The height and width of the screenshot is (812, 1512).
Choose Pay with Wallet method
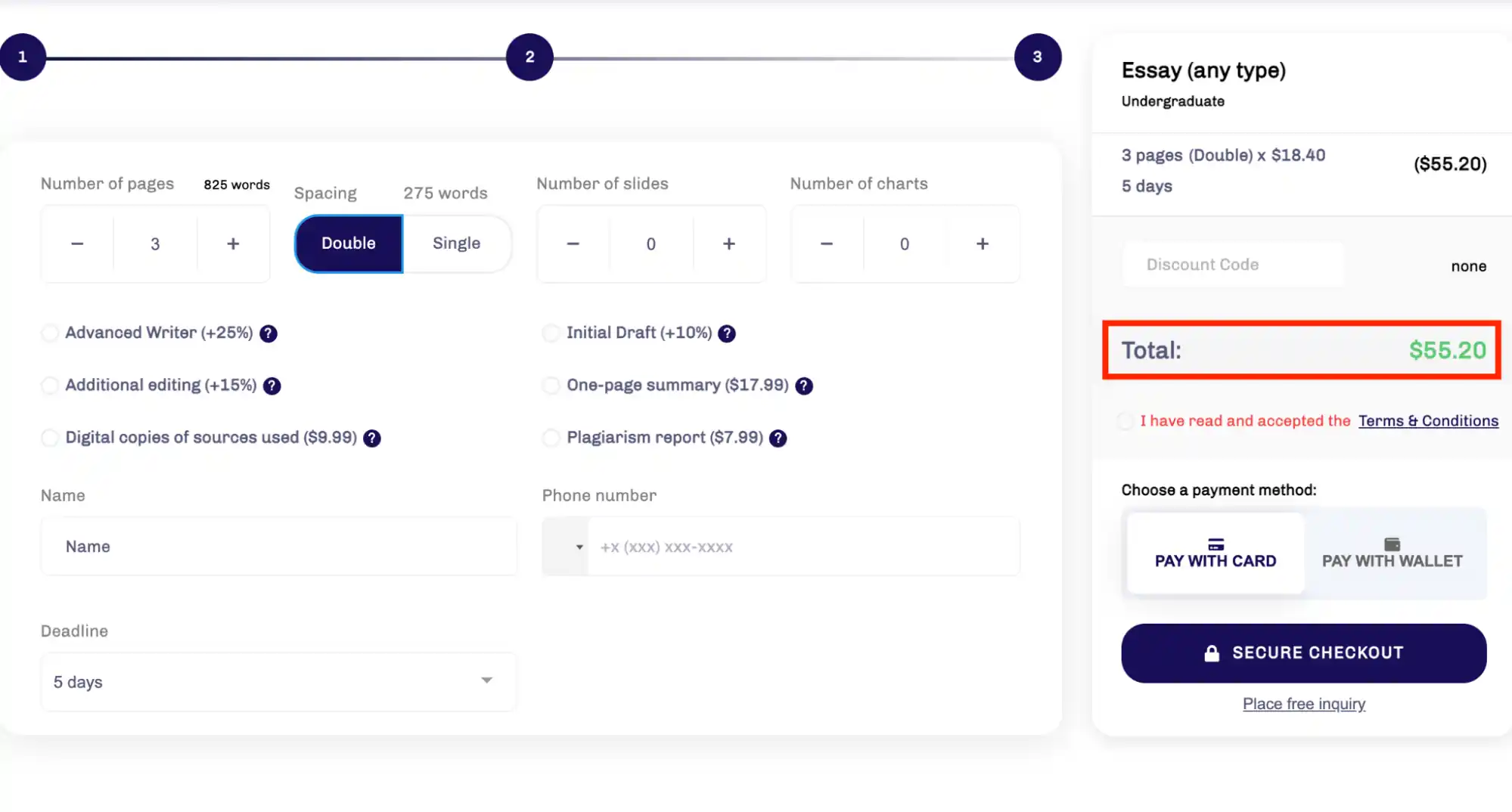1392,553
